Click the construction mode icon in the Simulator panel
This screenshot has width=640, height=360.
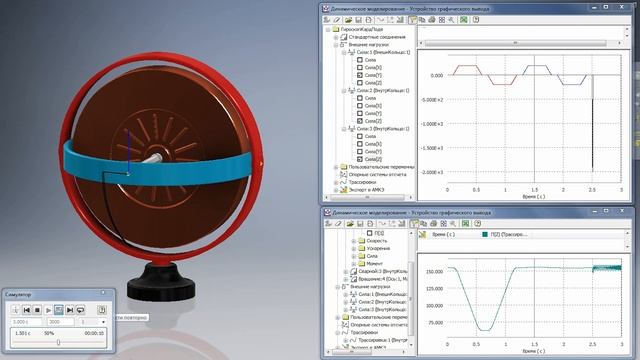[x=16, y=310]
